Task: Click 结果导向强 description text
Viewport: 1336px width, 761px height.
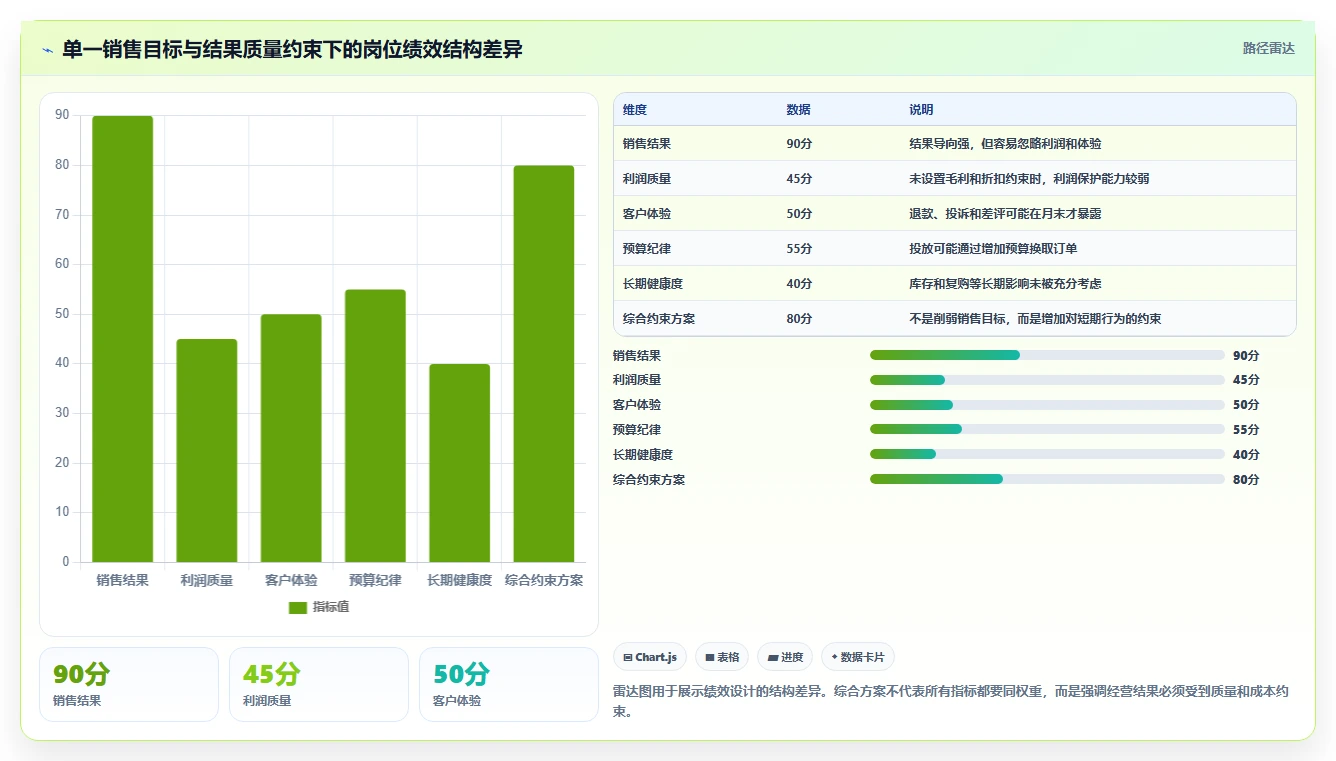Action: click(1005, 144)
